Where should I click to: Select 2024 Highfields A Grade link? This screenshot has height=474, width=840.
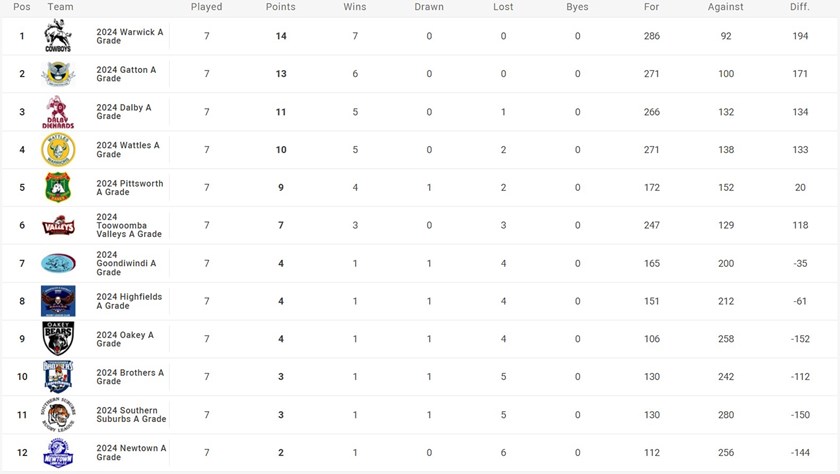click(x=129, y=301)
